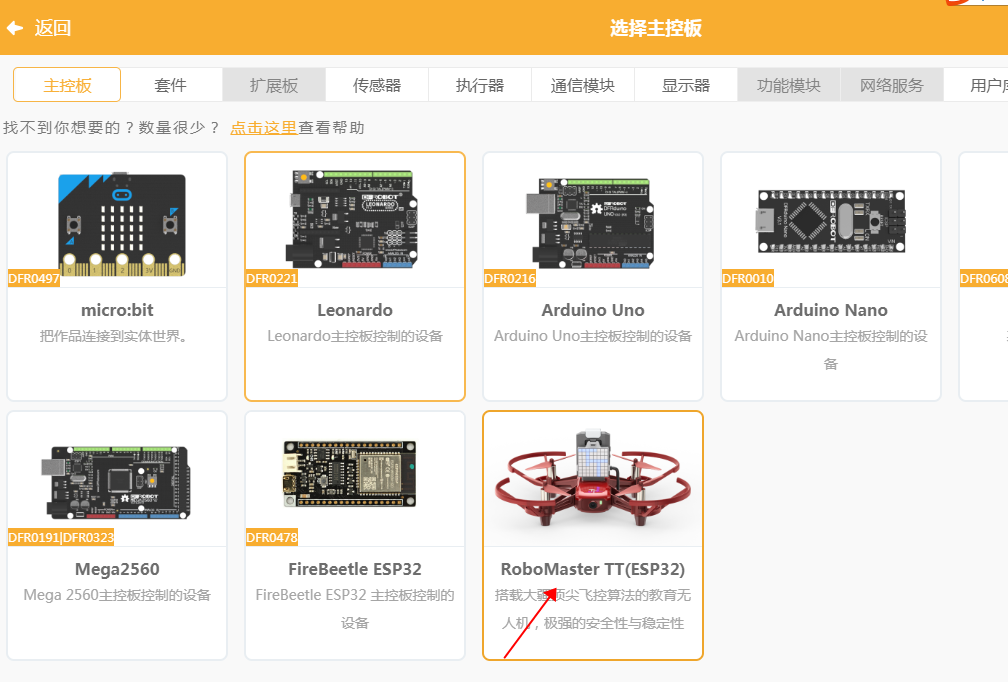Click the FireBeetle ESP32 title text
Viewport: 1008px width, 682px height.
355,570
